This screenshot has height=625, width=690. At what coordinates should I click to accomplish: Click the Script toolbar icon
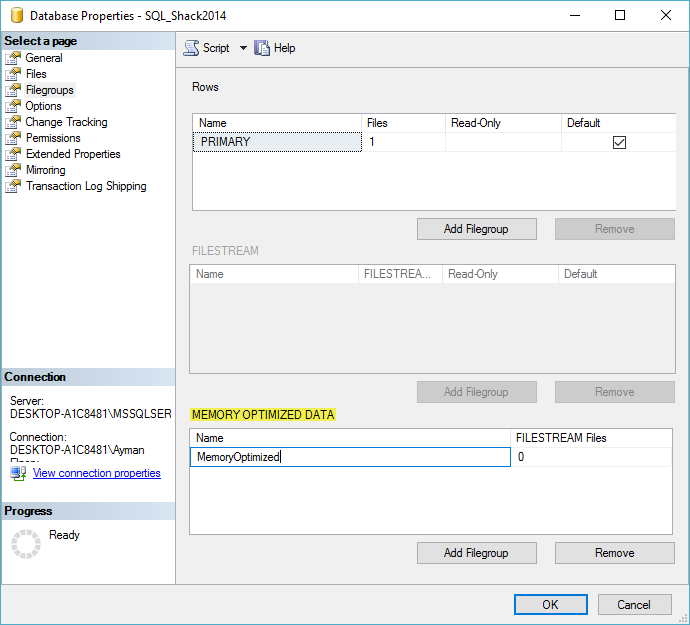[x=191, y=48]
